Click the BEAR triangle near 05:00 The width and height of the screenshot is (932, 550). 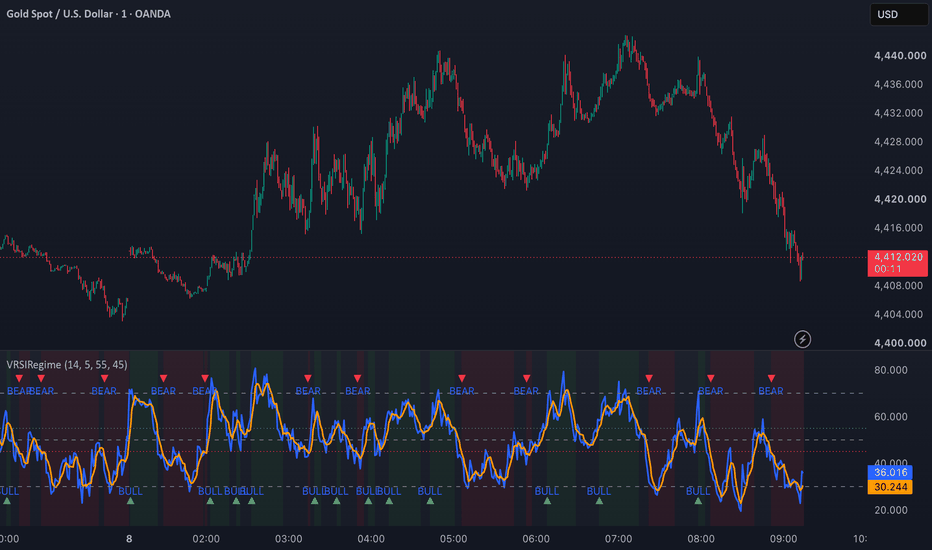[x=462, y=379]
